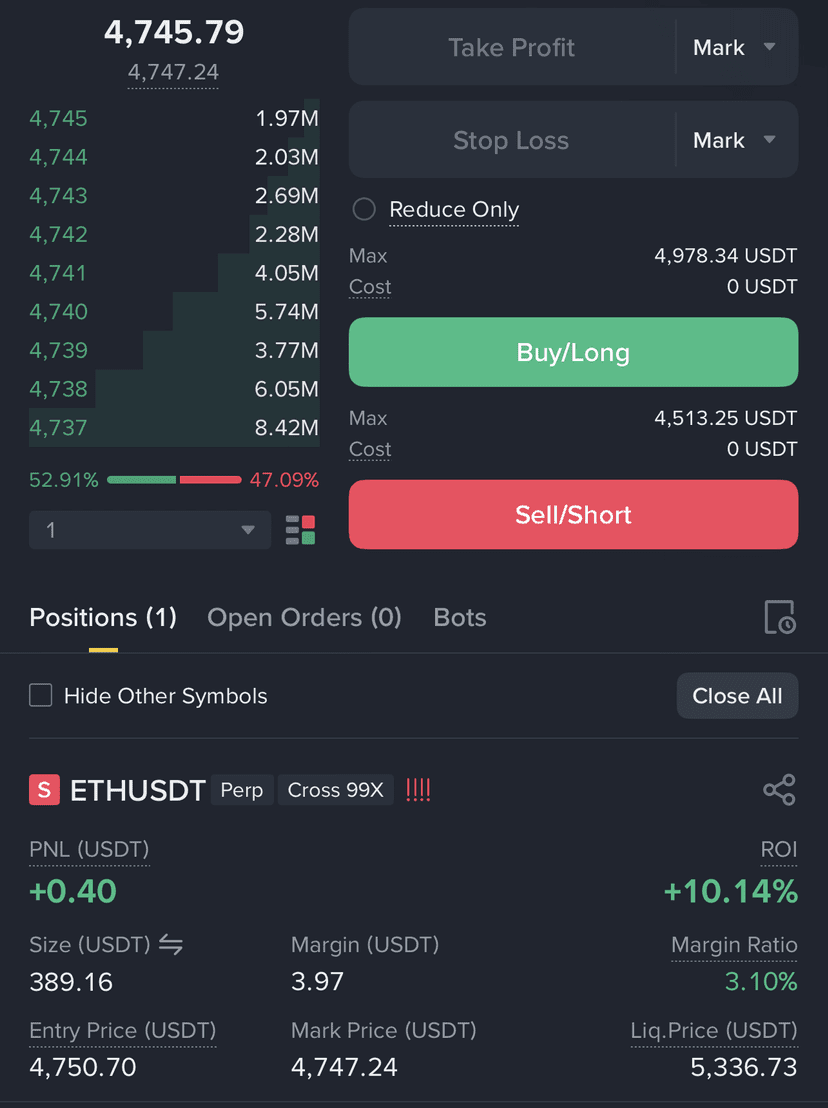Tap the Take Profit input field

point(511,47)
